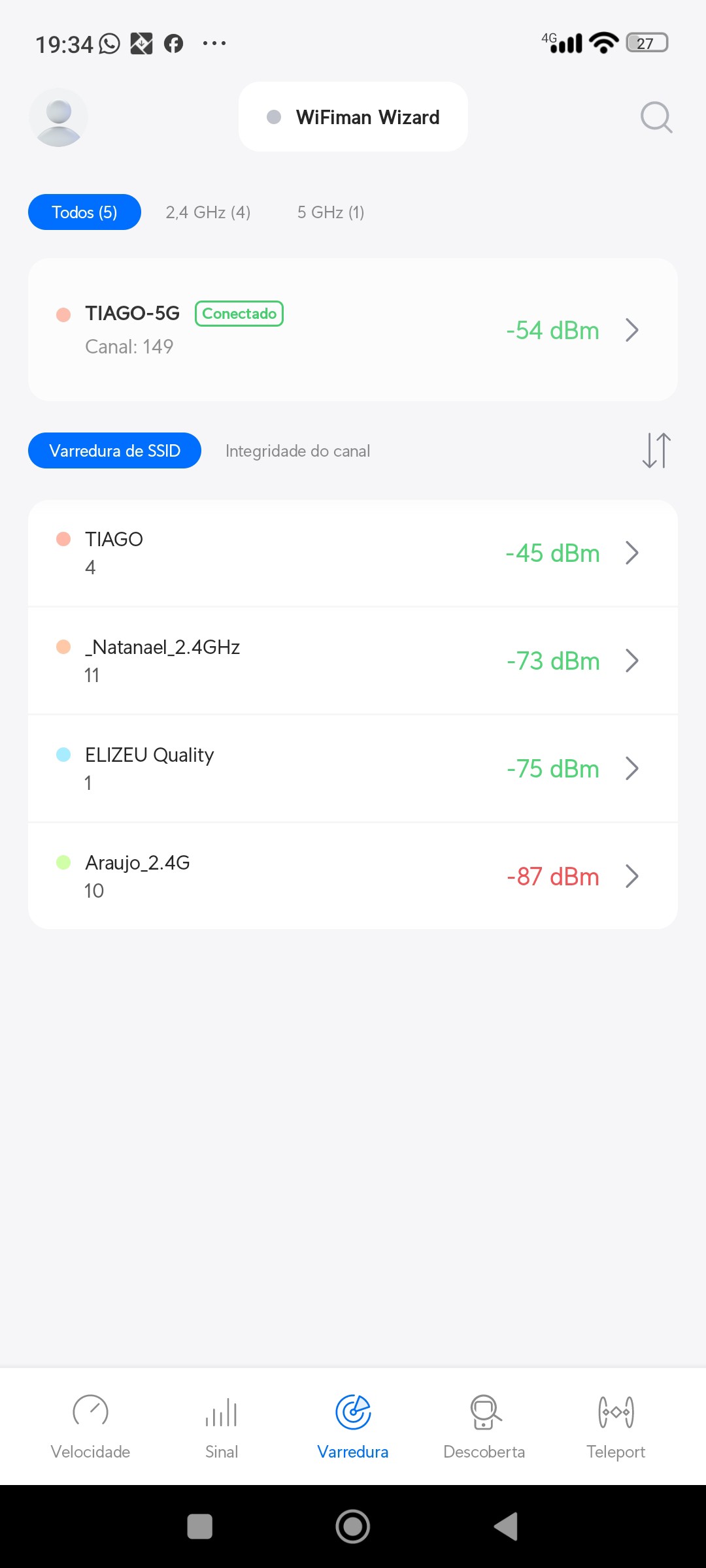The width and height of the screenshot is (706, 1568).
Task: Open the user profile avatar
Action: point(58,118)
